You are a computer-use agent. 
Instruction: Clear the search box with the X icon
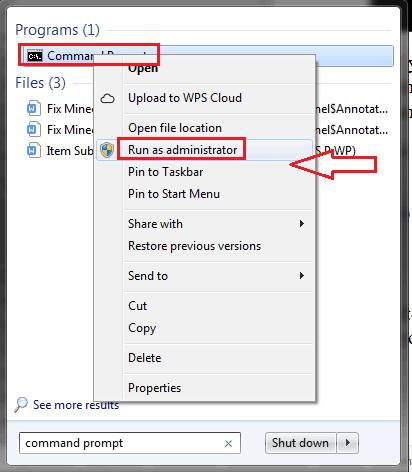[228, 443]
